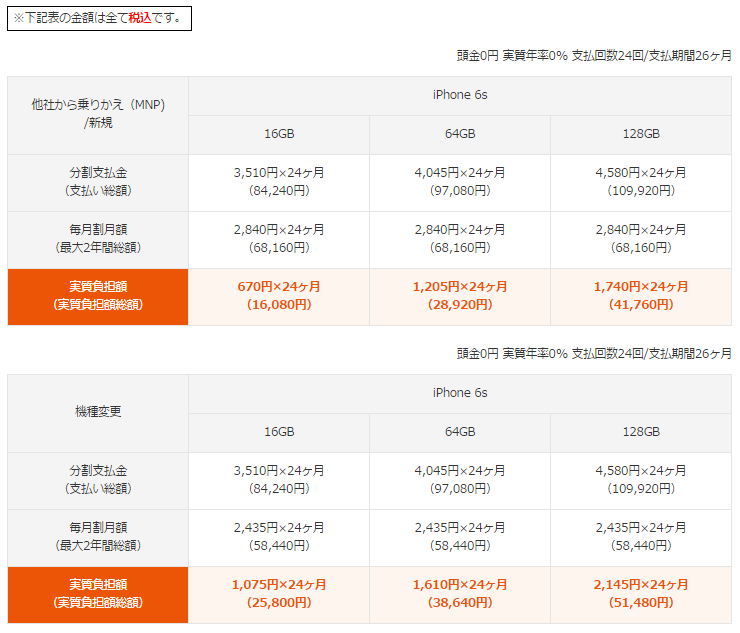Screen dimensions: 740x633
Task: Select the 16GB column header in MNP table
Action: click(279, 135)
